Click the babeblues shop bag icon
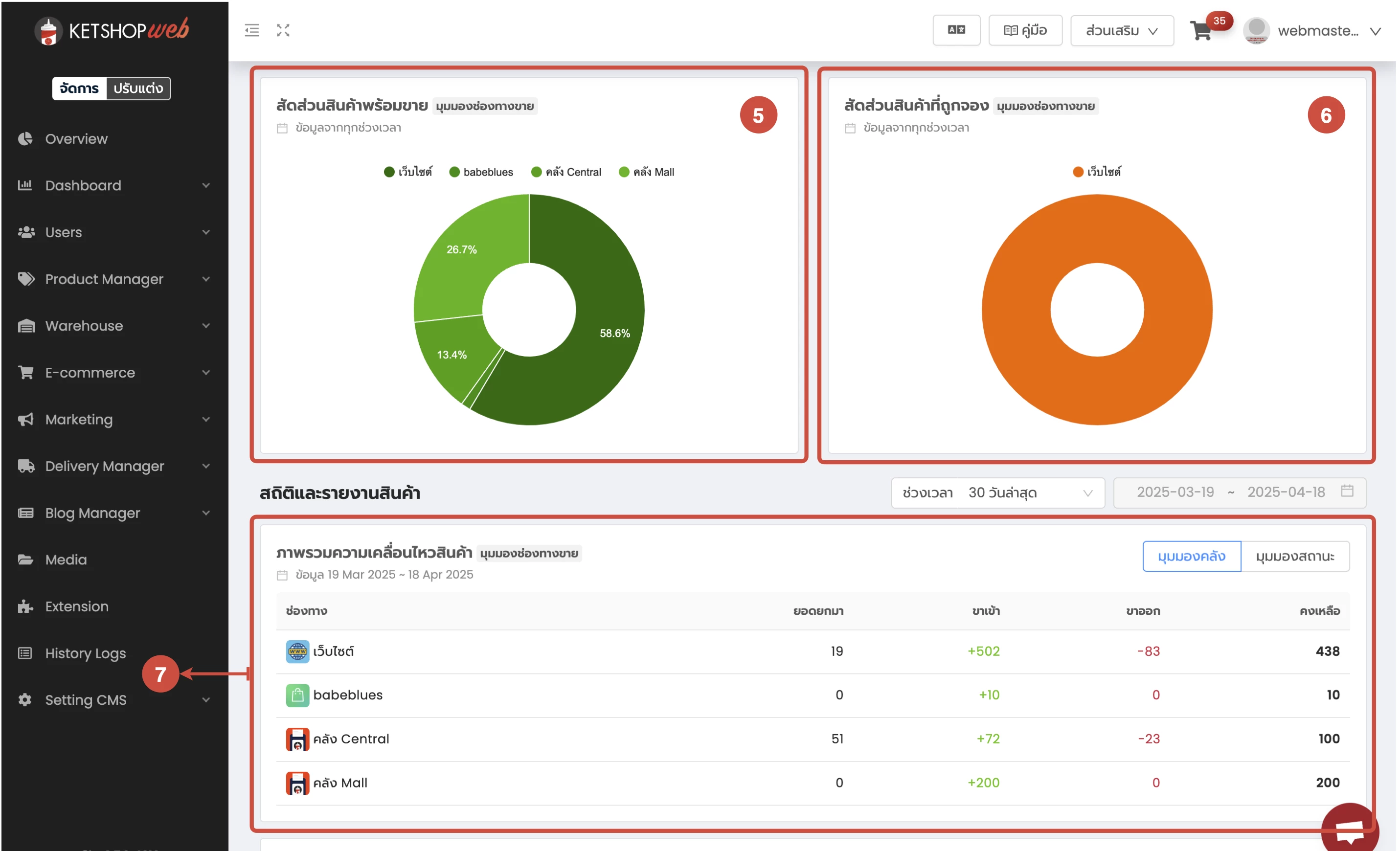Viewport: 1400px width, 851px height. click(297, 695)
